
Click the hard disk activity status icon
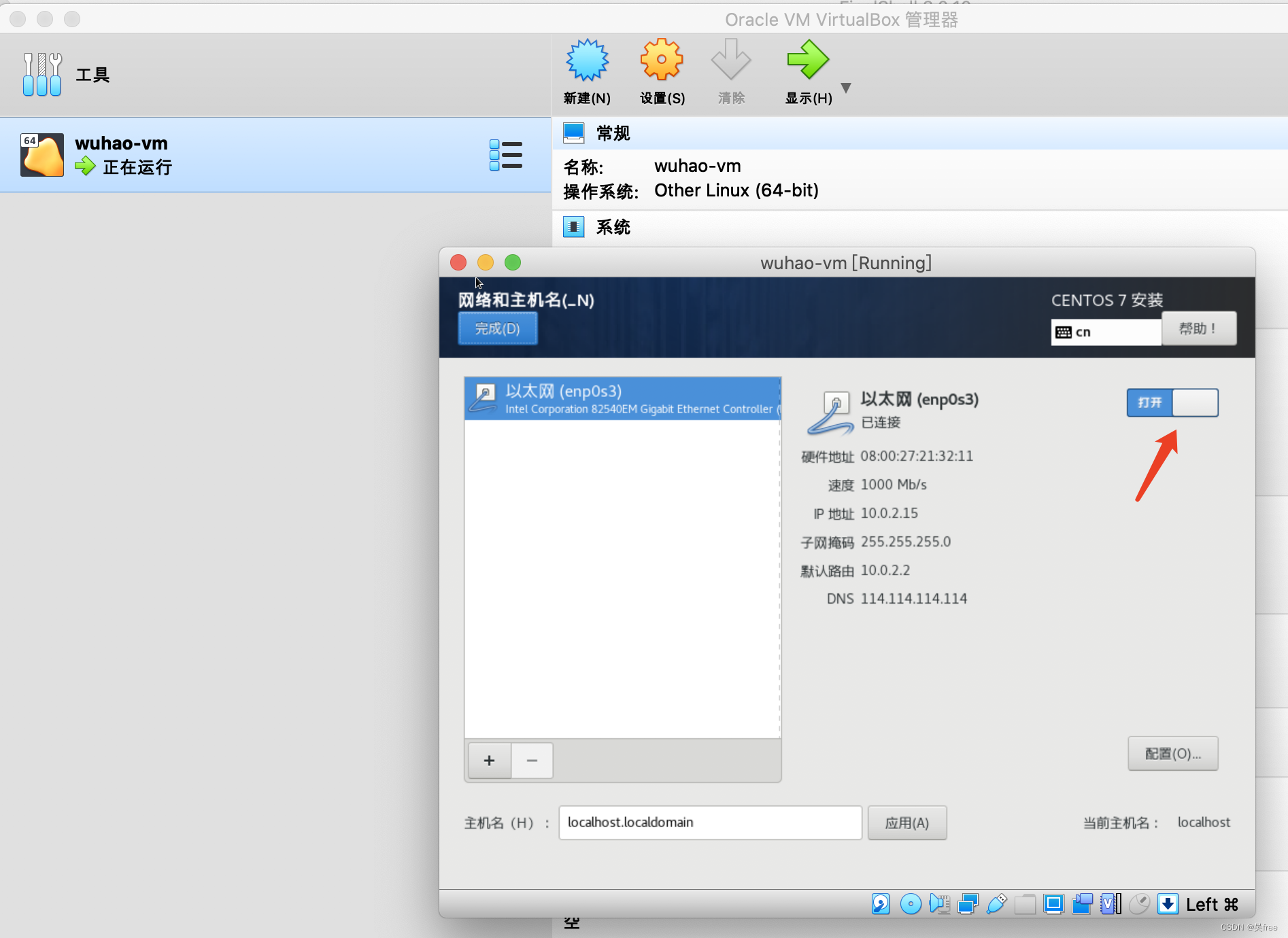point(881,904)
